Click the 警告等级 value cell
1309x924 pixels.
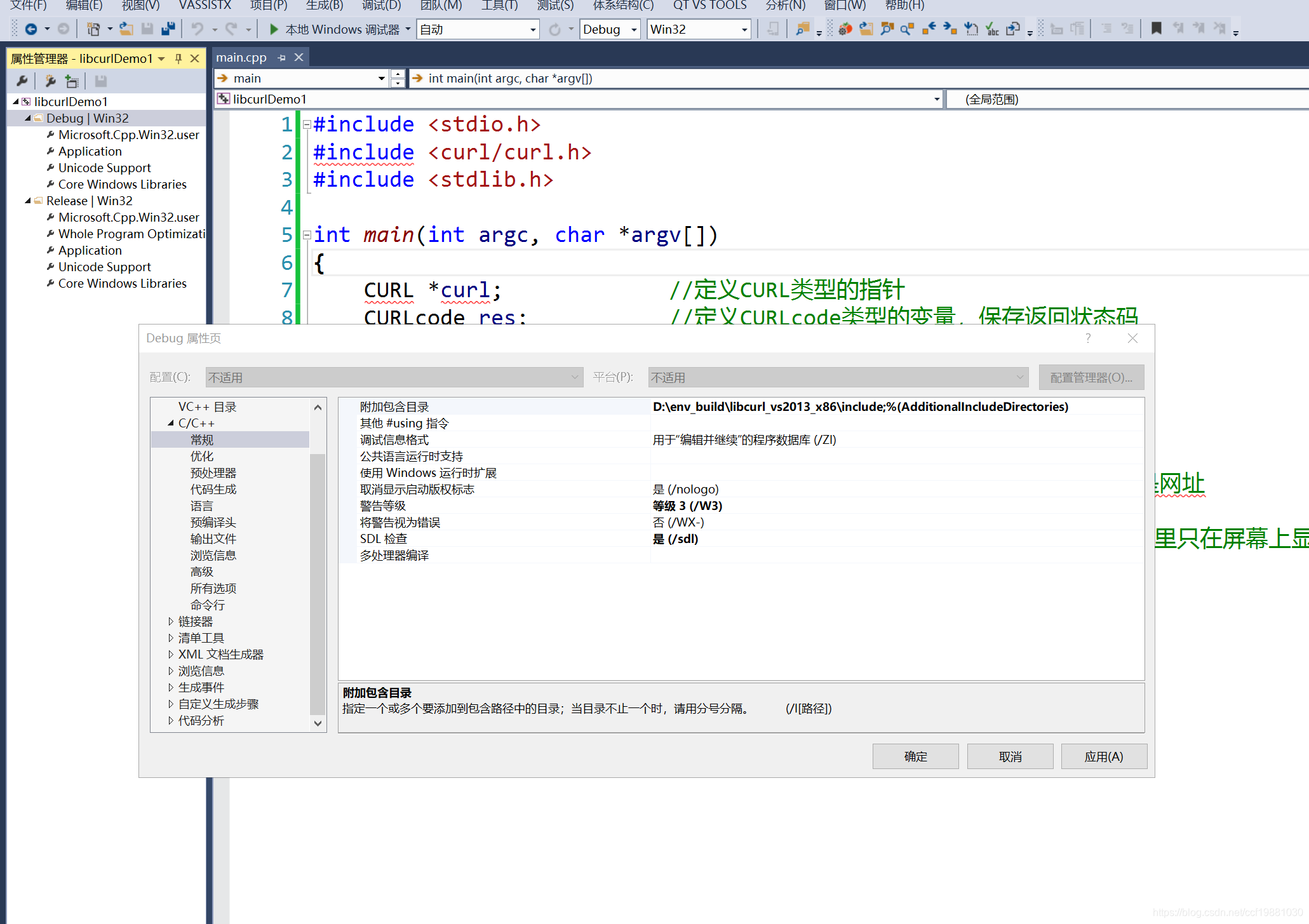[x=897, y=506]
